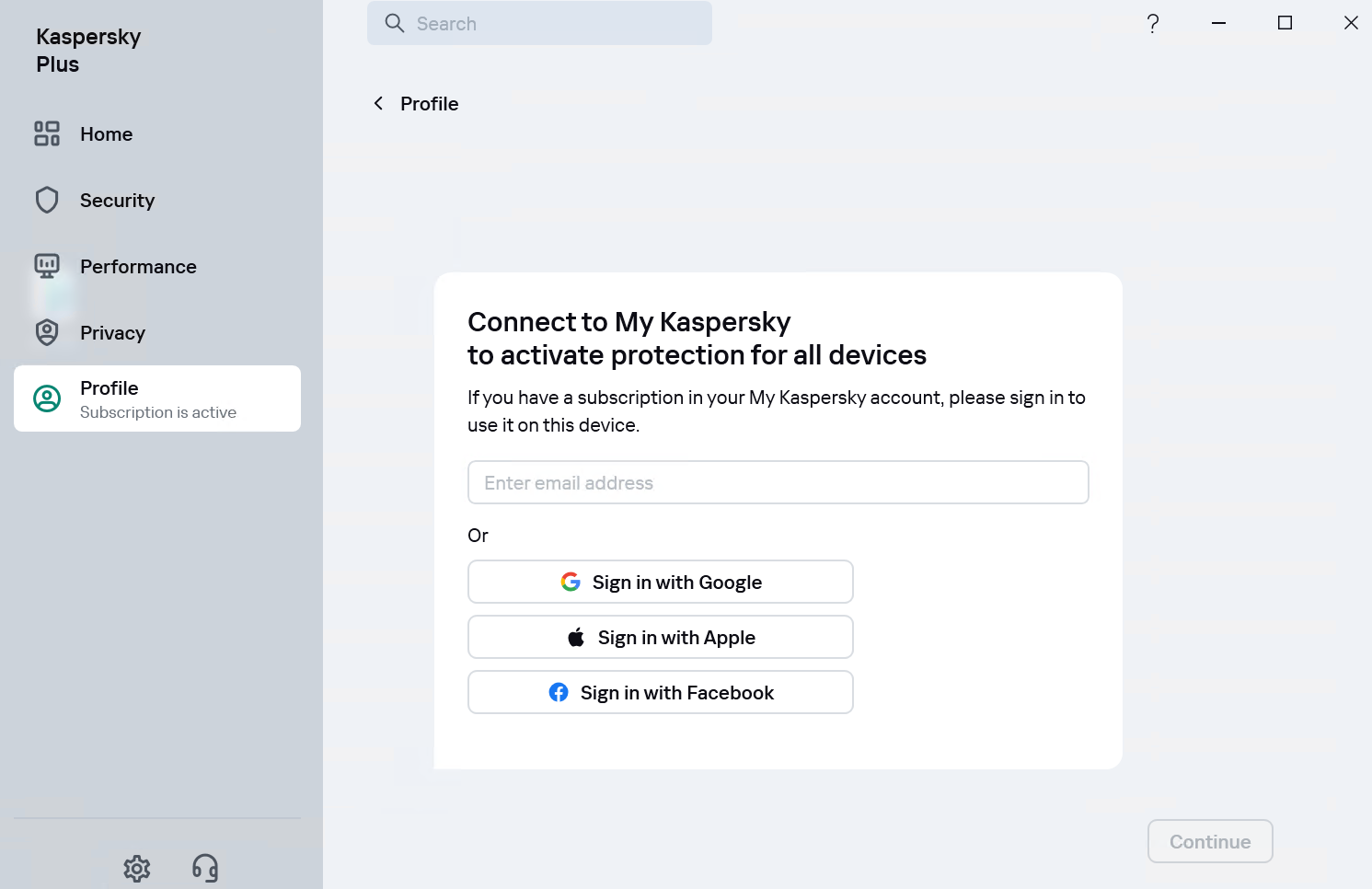Click the Google logo icon
1372x889 pixels.
(571, 582)
